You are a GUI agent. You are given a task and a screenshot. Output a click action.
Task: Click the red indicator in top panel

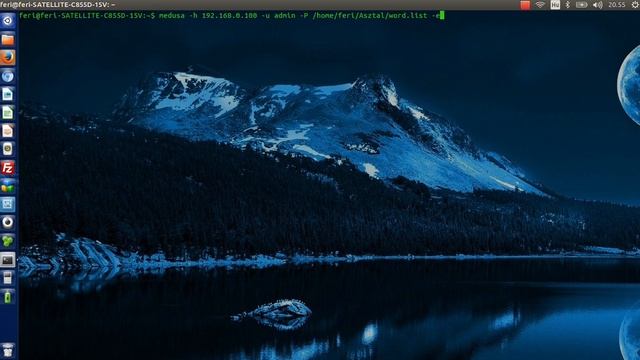pyautogui.click(x=525, y=5)
